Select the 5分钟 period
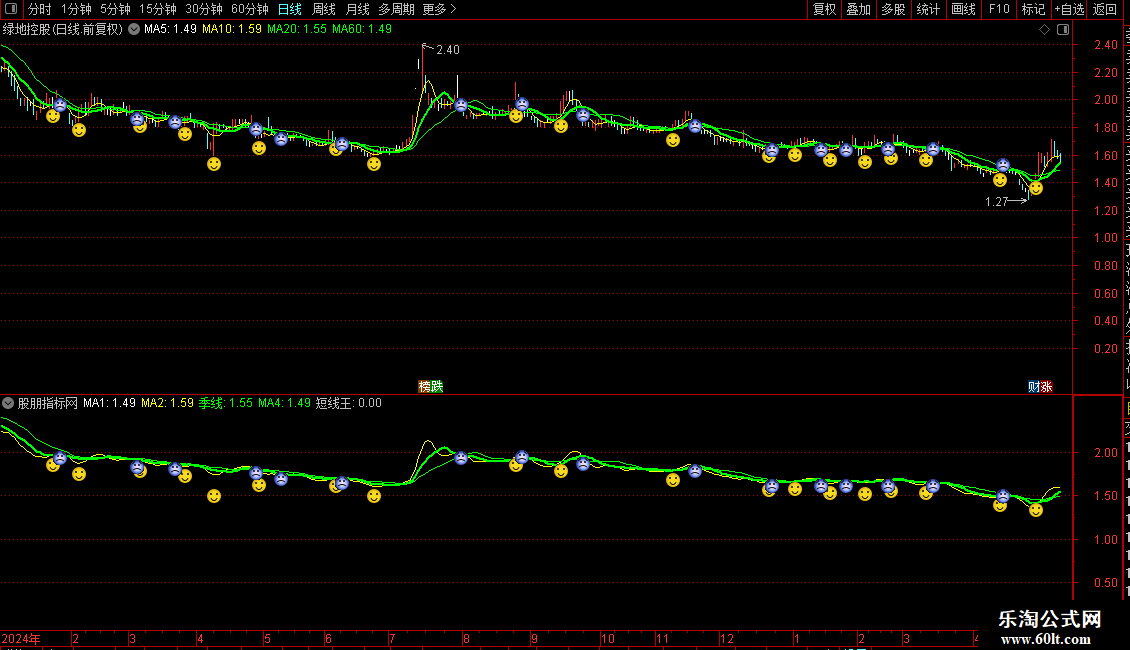Image resolution: width=1130 pixels, height=650 pixels. coord(115,9)
